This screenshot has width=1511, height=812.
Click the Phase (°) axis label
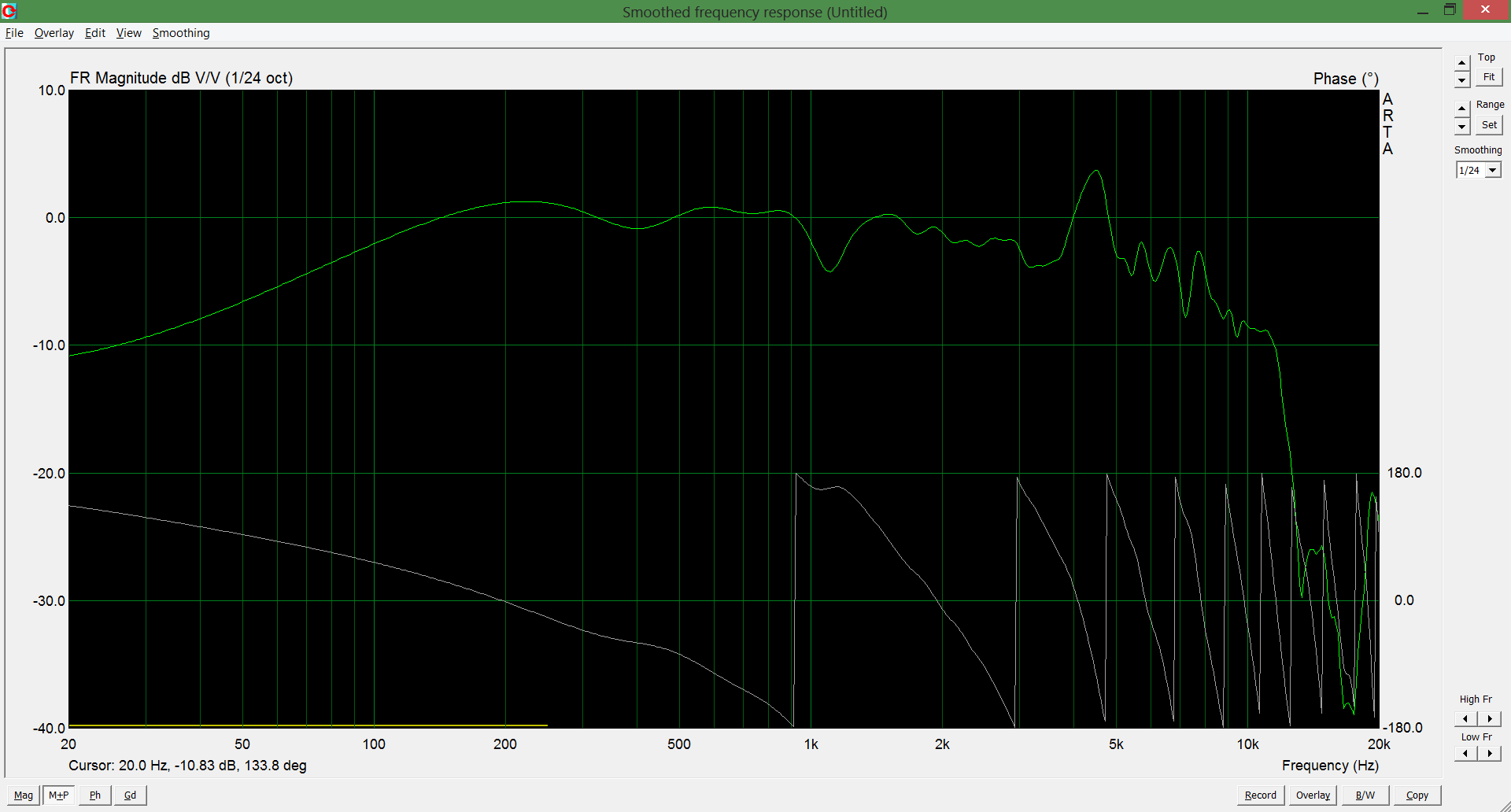(1346, 79)
